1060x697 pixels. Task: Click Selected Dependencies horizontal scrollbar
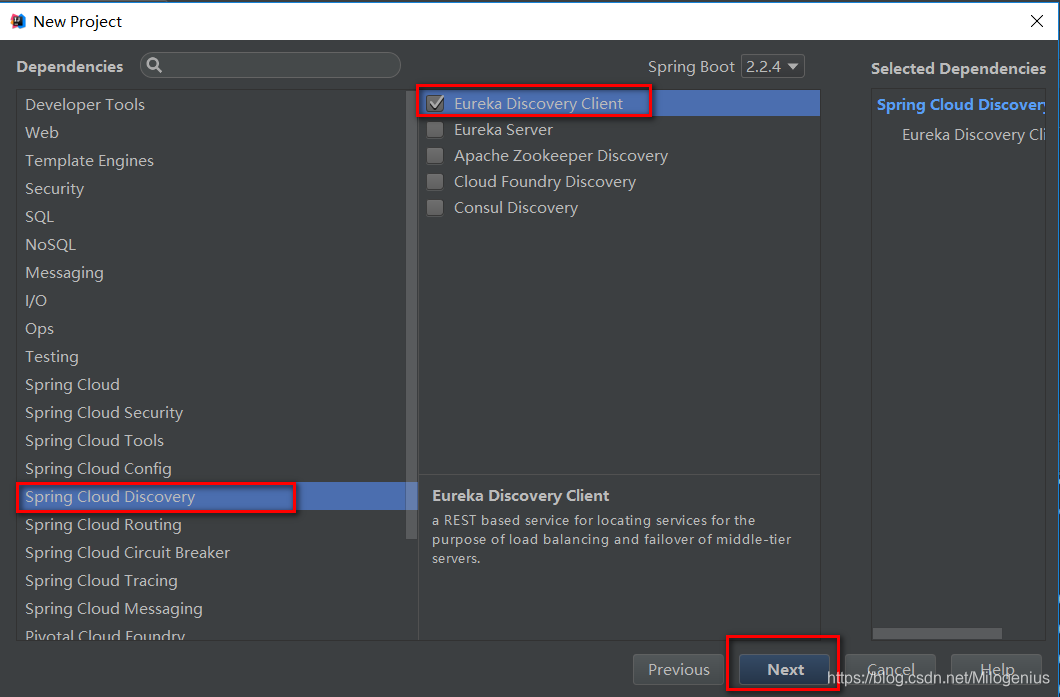937,633
